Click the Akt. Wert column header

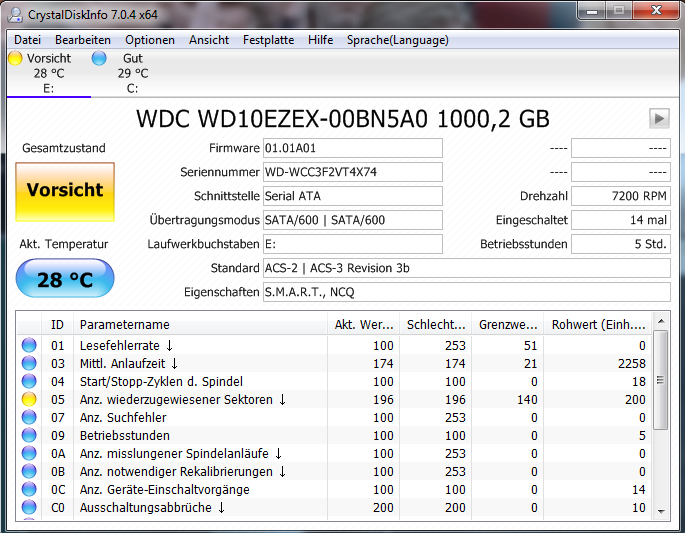(363, 325)
